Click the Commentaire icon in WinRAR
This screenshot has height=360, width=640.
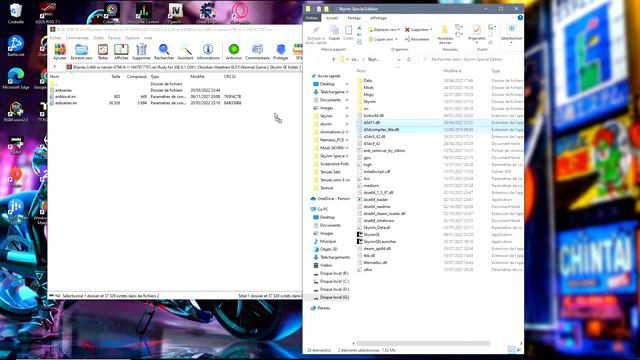258,52
